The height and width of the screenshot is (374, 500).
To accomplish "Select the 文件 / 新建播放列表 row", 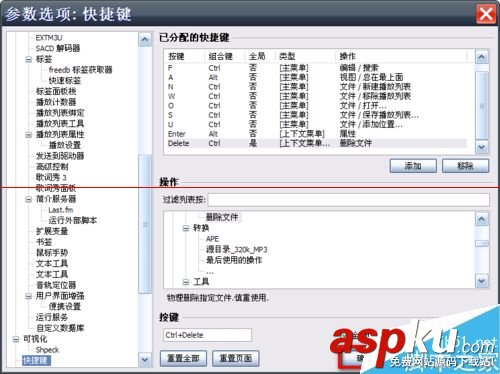I will 317,87.
